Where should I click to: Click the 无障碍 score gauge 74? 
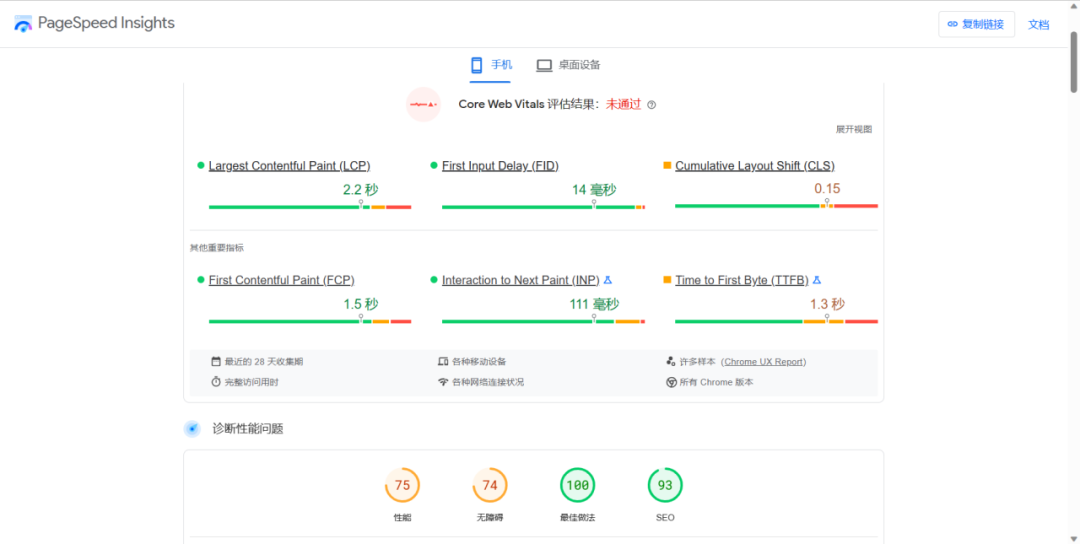490,485
